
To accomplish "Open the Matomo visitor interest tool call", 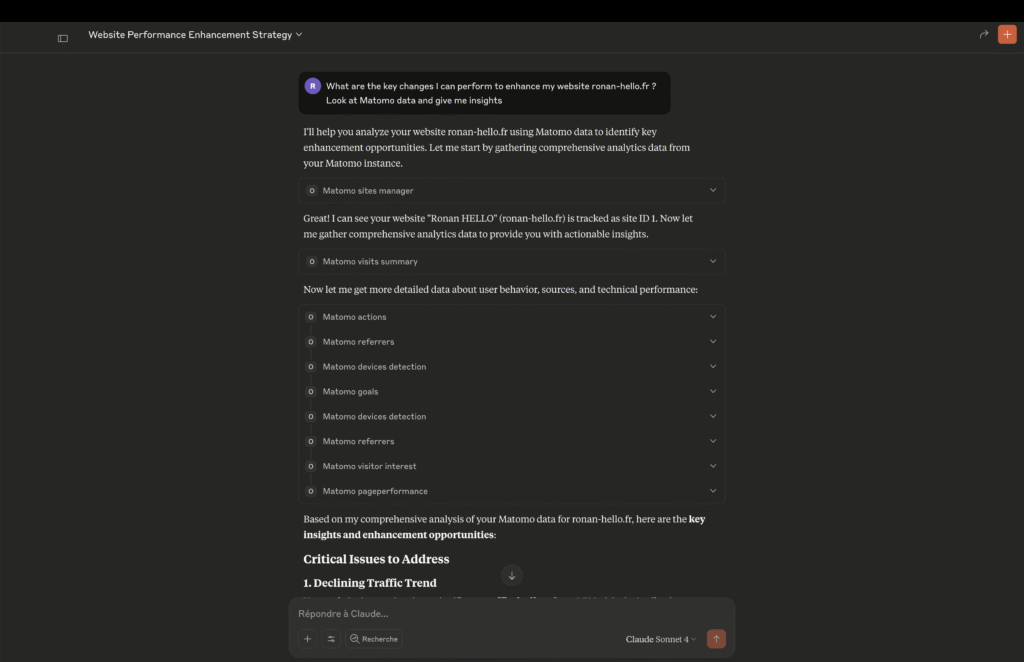I will (370, 466).
